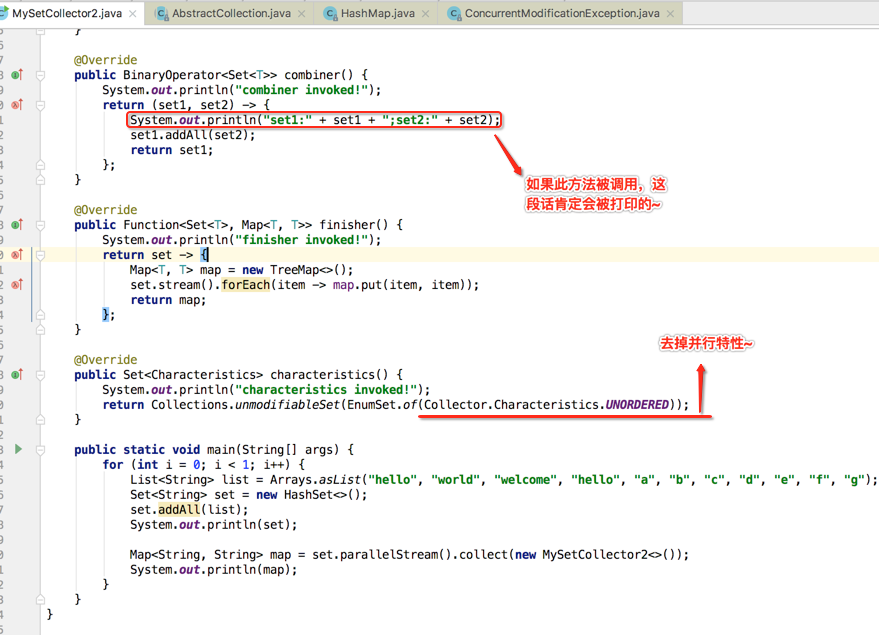Click the 'return map;' line
The image size is (879, 635).
168,300
